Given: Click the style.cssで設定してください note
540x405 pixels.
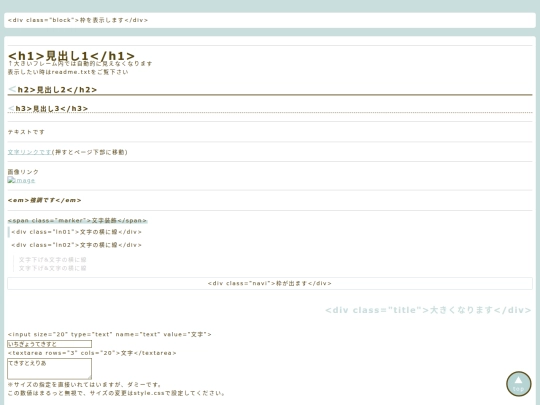Looking at the screenshot, I should coord(116,393).
